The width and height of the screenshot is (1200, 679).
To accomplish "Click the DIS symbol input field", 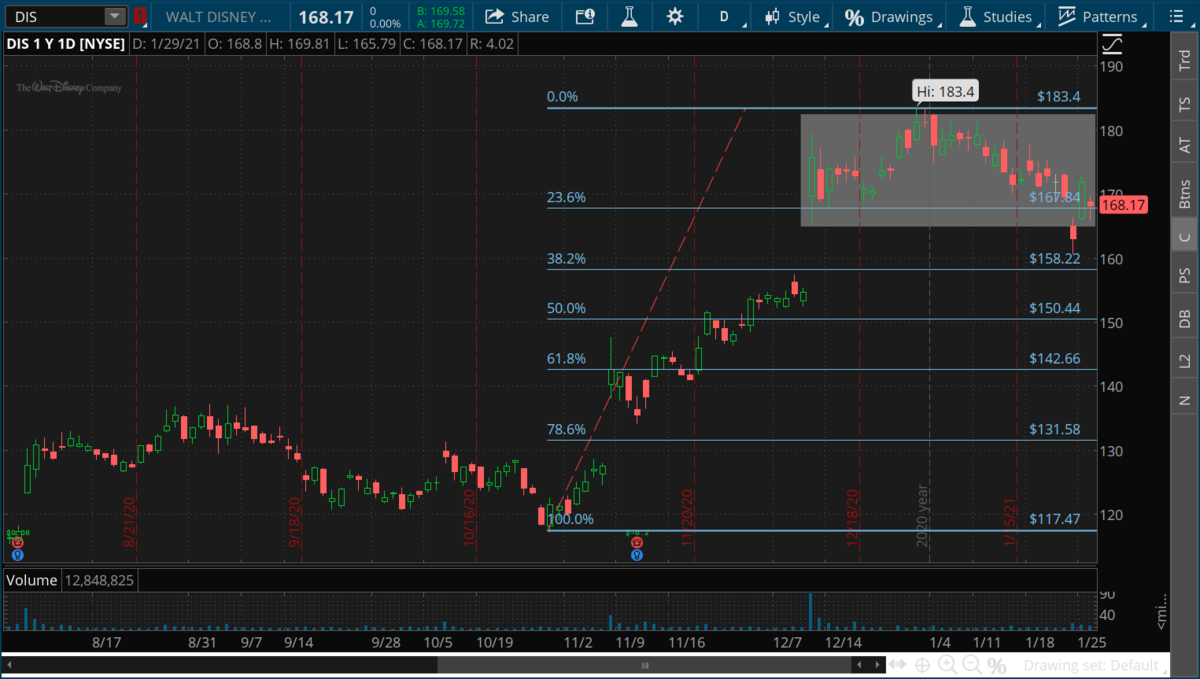I will (x=57, y=16).
